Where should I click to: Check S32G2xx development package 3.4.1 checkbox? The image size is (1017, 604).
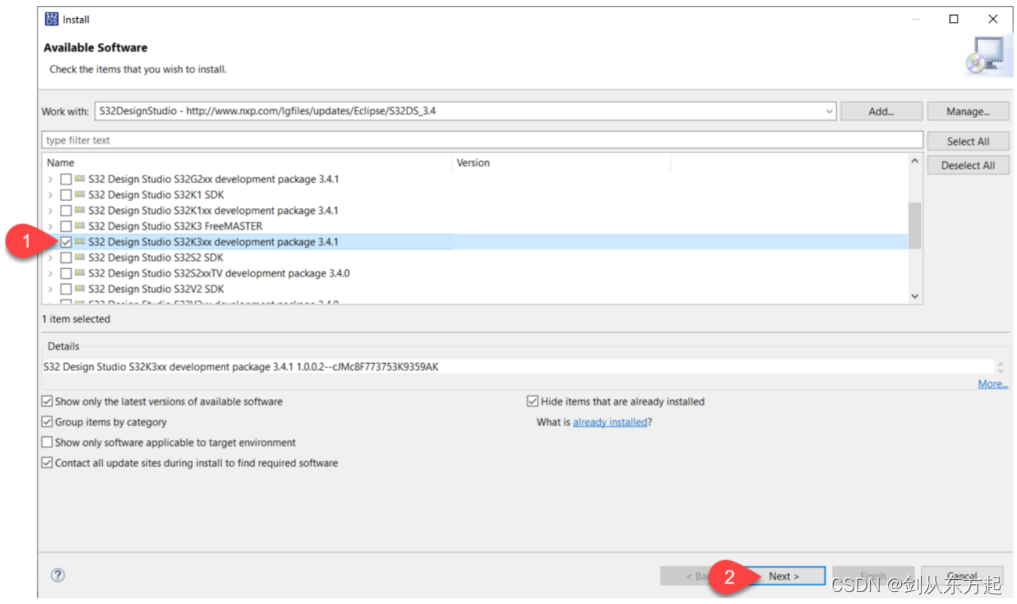[66, 179]
